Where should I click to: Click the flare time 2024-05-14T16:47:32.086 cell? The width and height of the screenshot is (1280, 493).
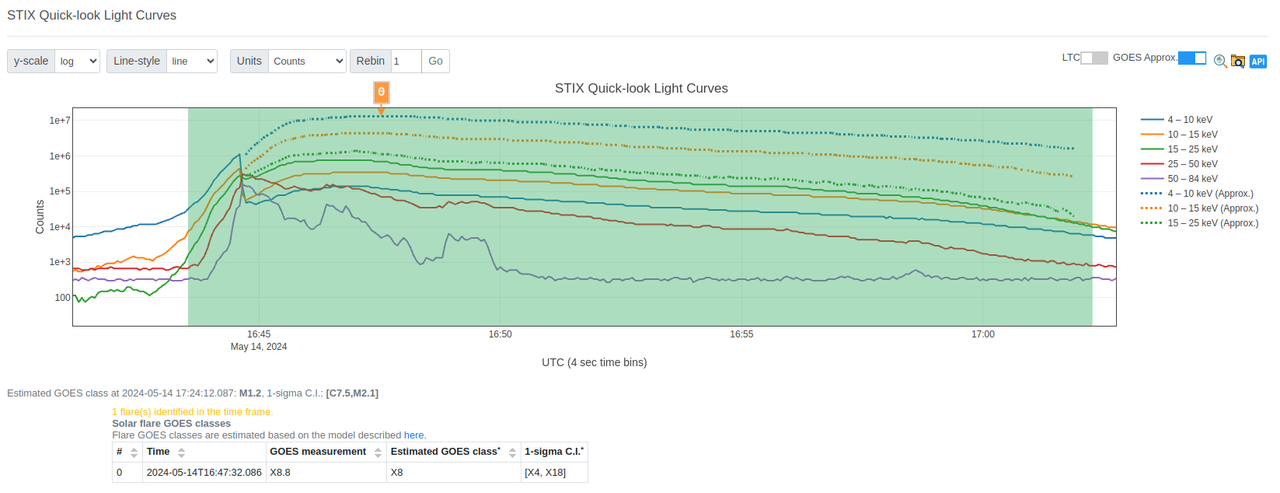click(204, 472)
